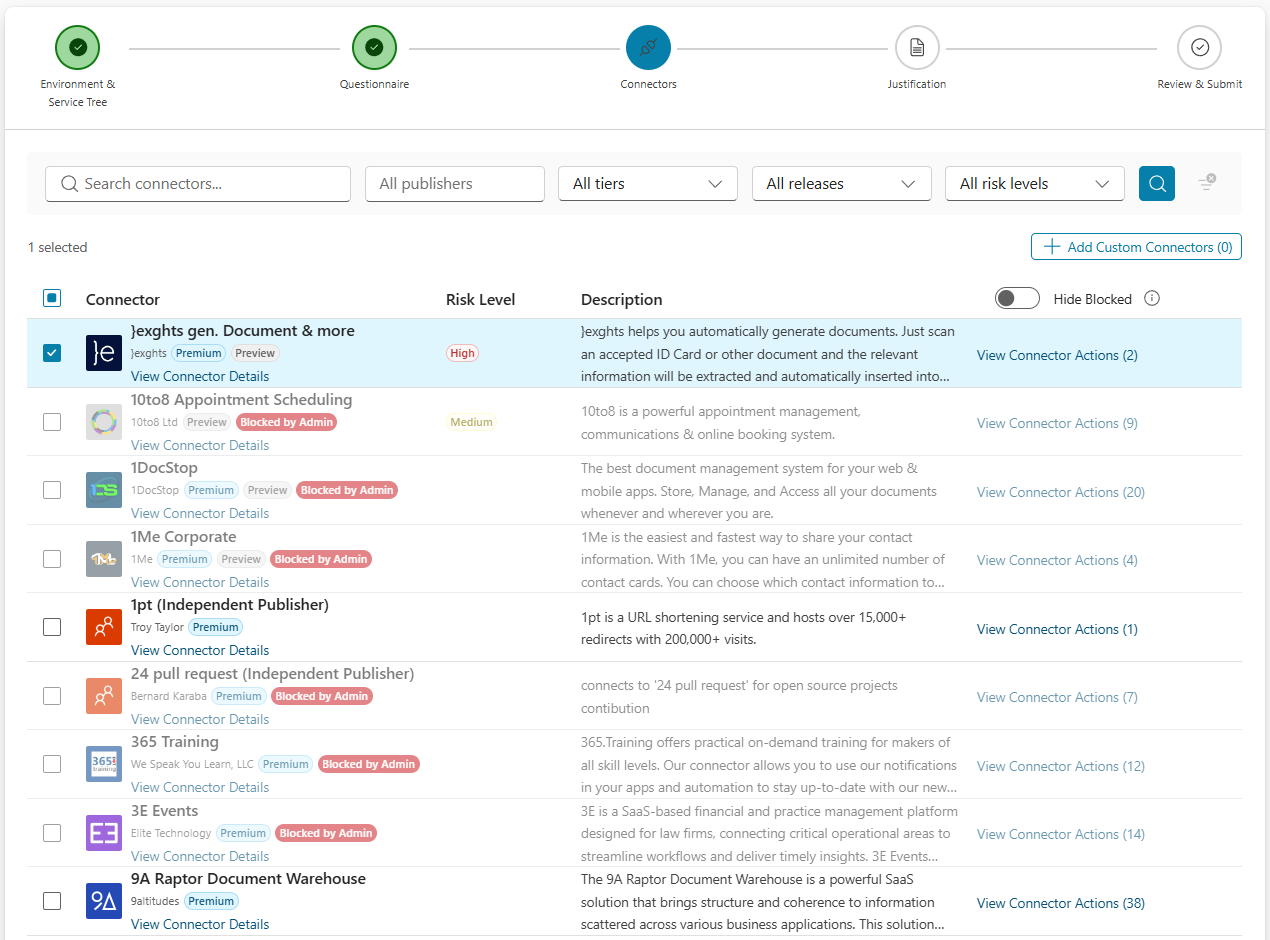Viewport: 1270px width, 940px height.
Task: Click the 9A Raptor Document Warehouse logo
Action: [104, 901]
